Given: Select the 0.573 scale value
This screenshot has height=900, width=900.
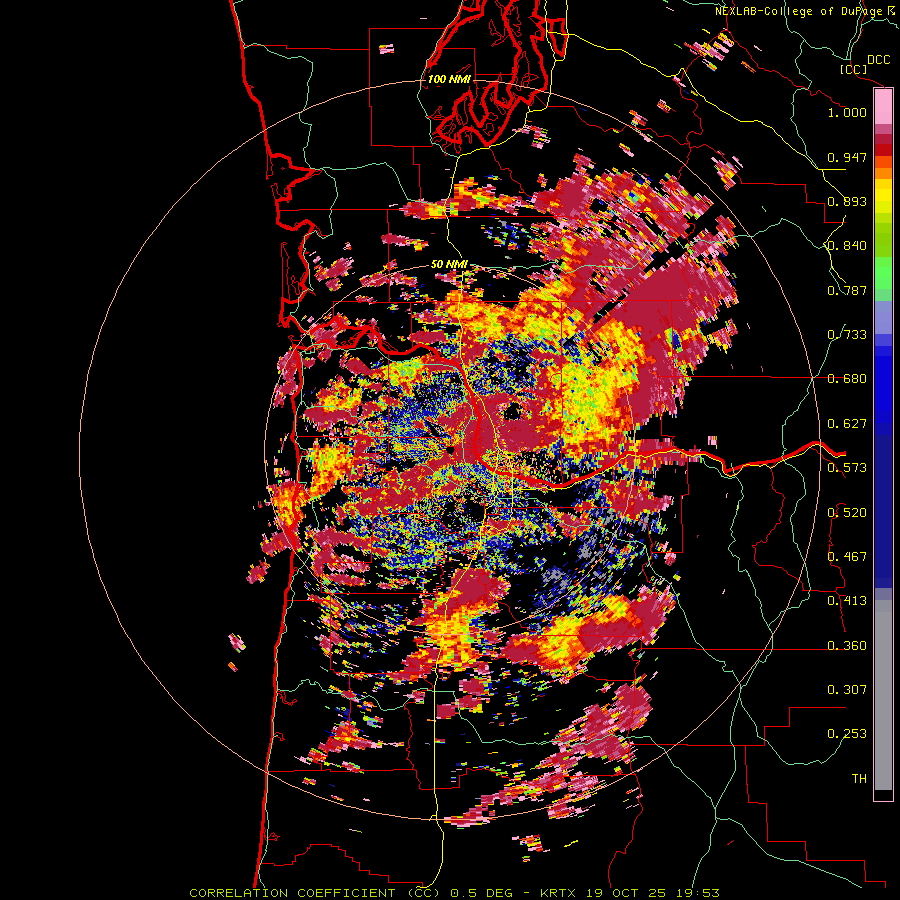Looking at the screenshot, I should [847, 468].
